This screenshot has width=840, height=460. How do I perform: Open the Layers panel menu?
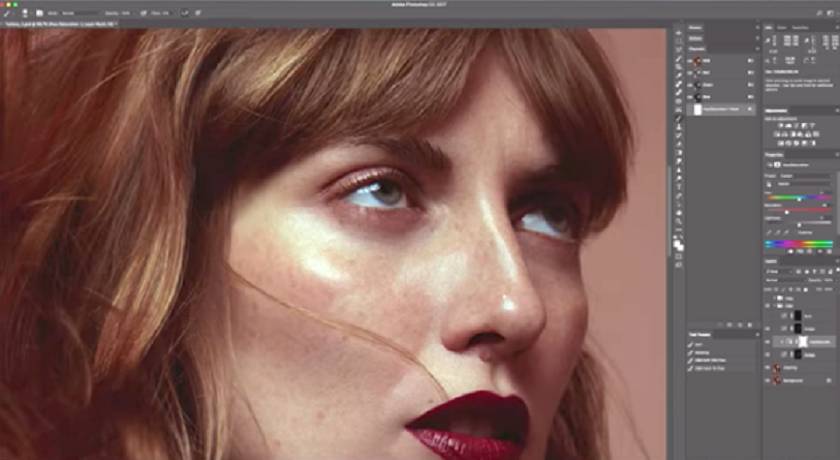836,261
